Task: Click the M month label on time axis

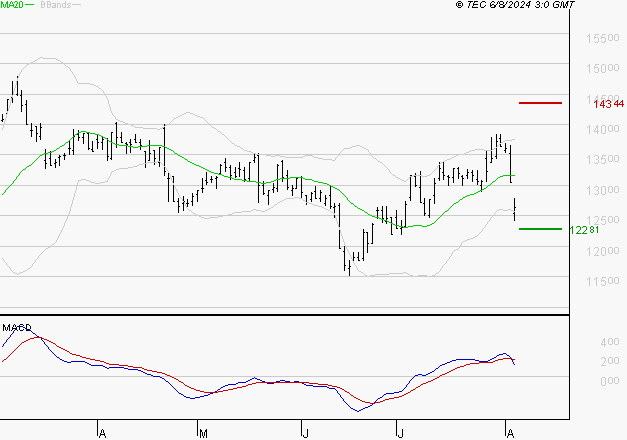Action: 203,434
